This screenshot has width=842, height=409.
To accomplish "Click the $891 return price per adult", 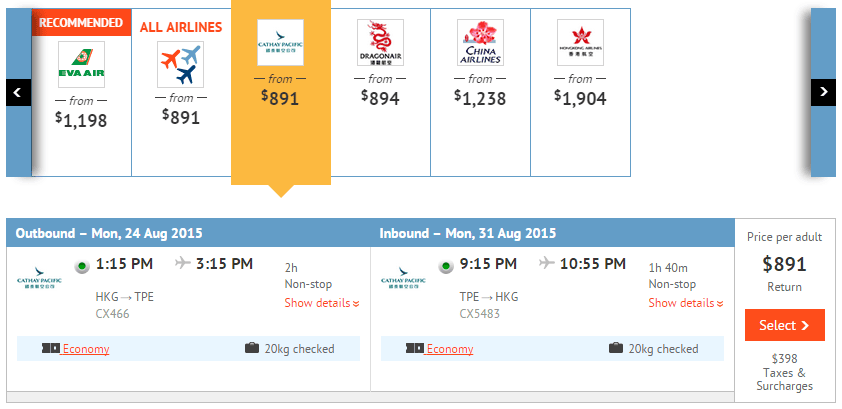I will click(x=784, y=265).
